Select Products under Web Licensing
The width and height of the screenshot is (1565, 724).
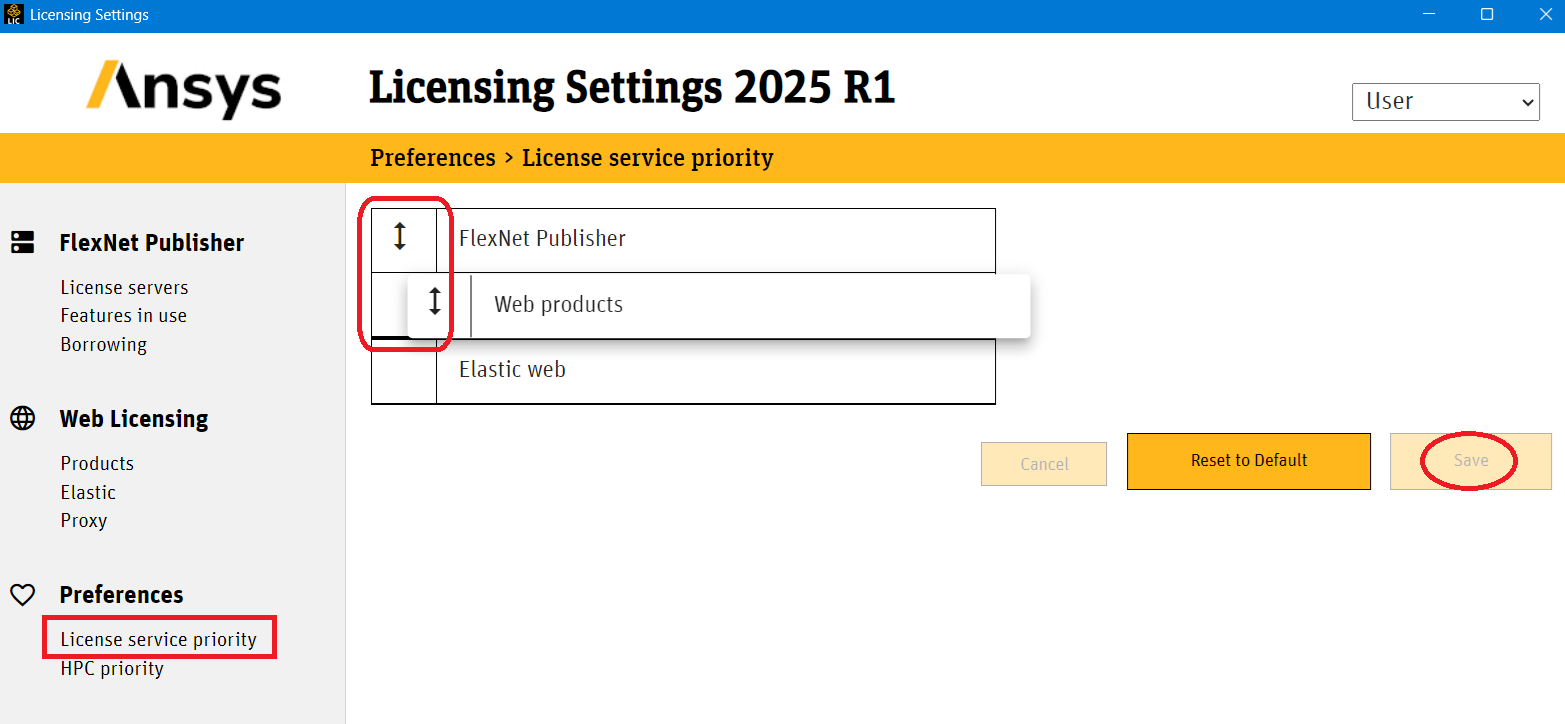(x=97, y=463)
